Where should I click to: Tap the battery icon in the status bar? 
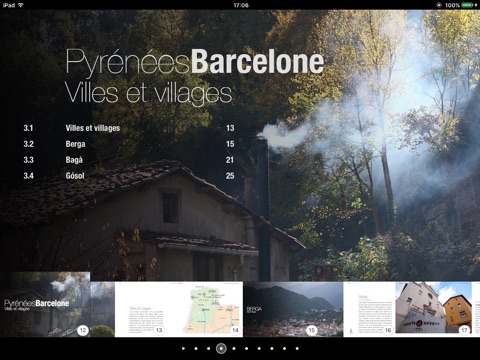pos(467,5)
